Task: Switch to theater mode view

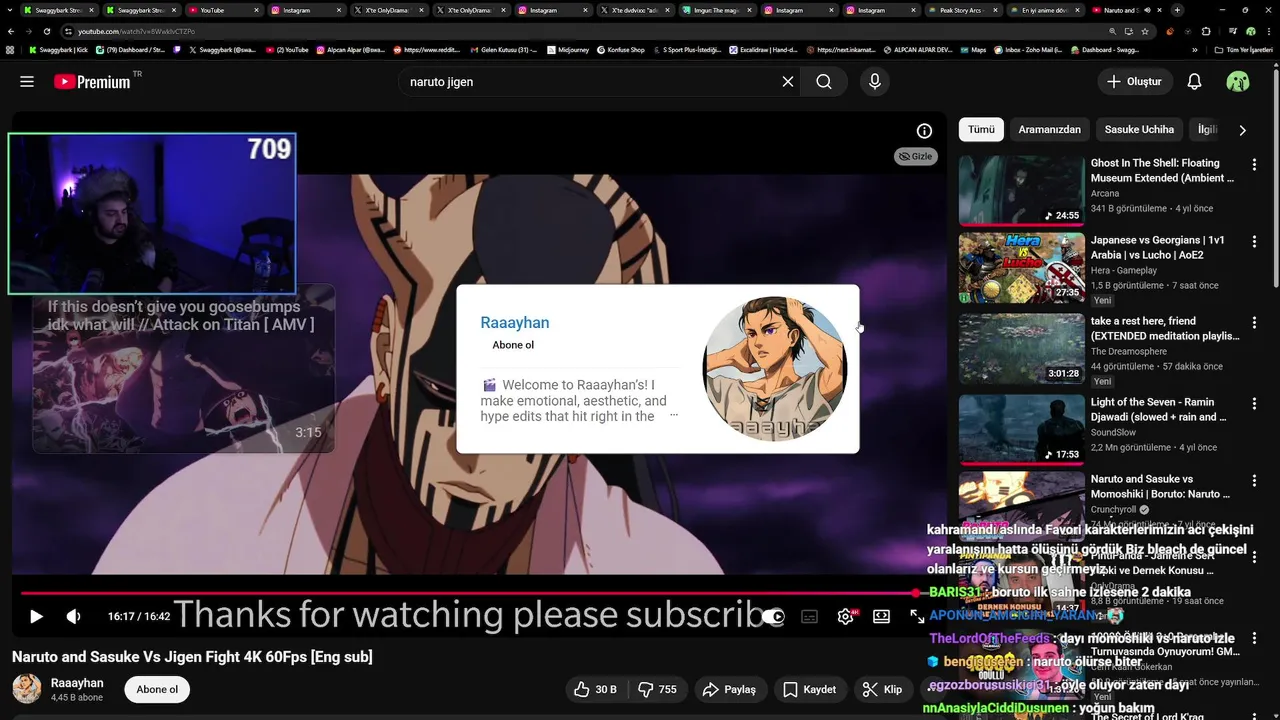Action: 881,617
